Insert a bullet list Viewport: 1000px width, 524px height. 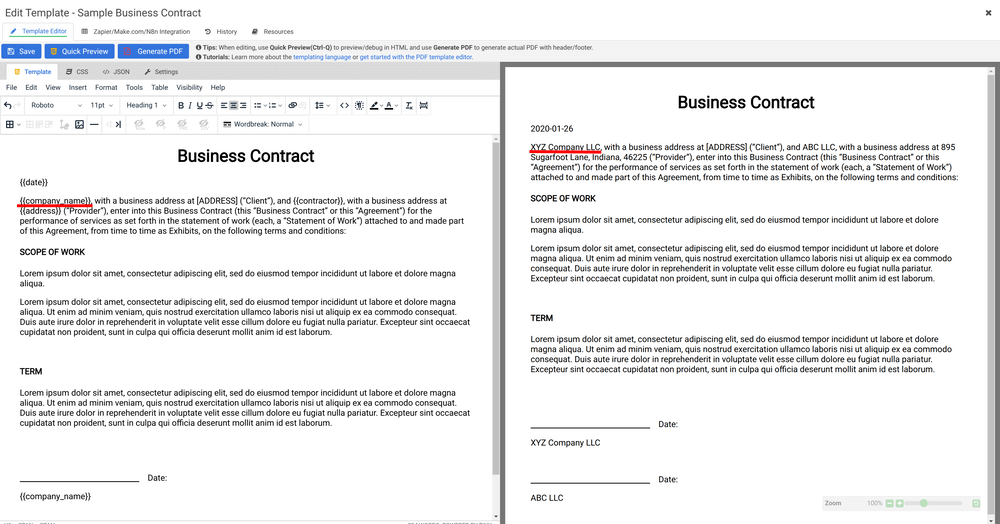click(x=257, y=105)
